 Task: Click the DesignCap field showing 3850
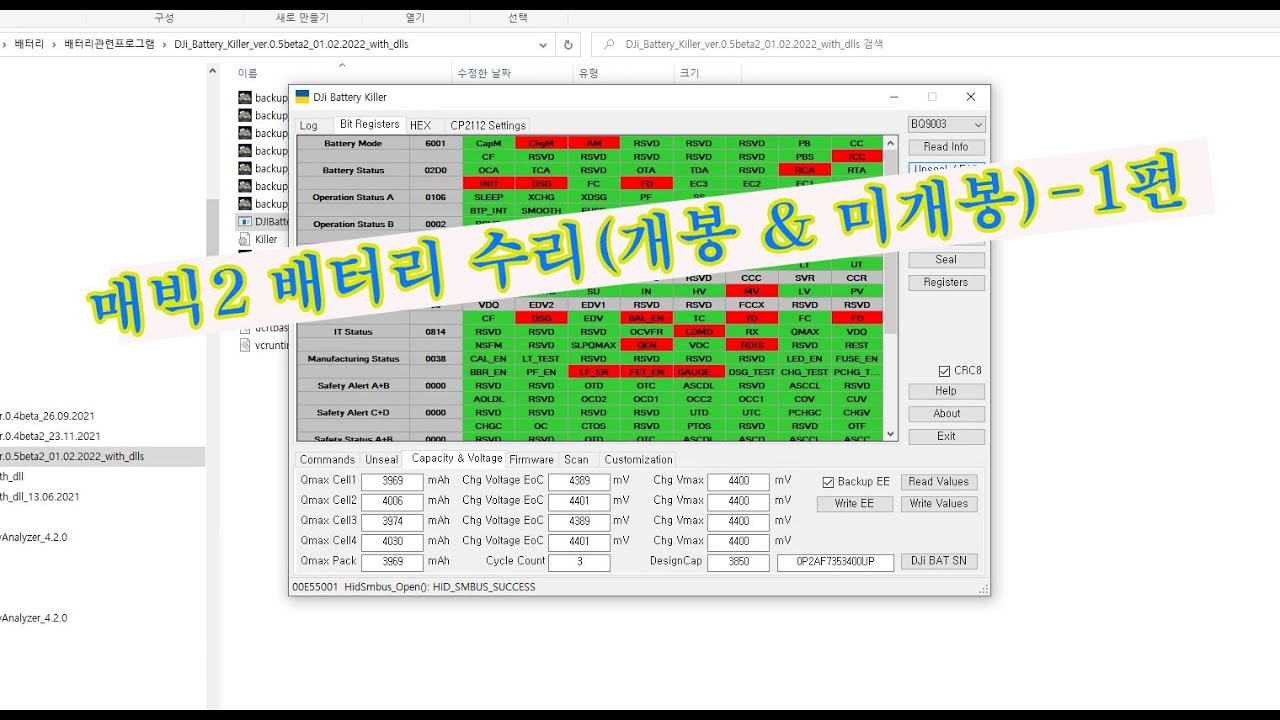click(738, 563)
